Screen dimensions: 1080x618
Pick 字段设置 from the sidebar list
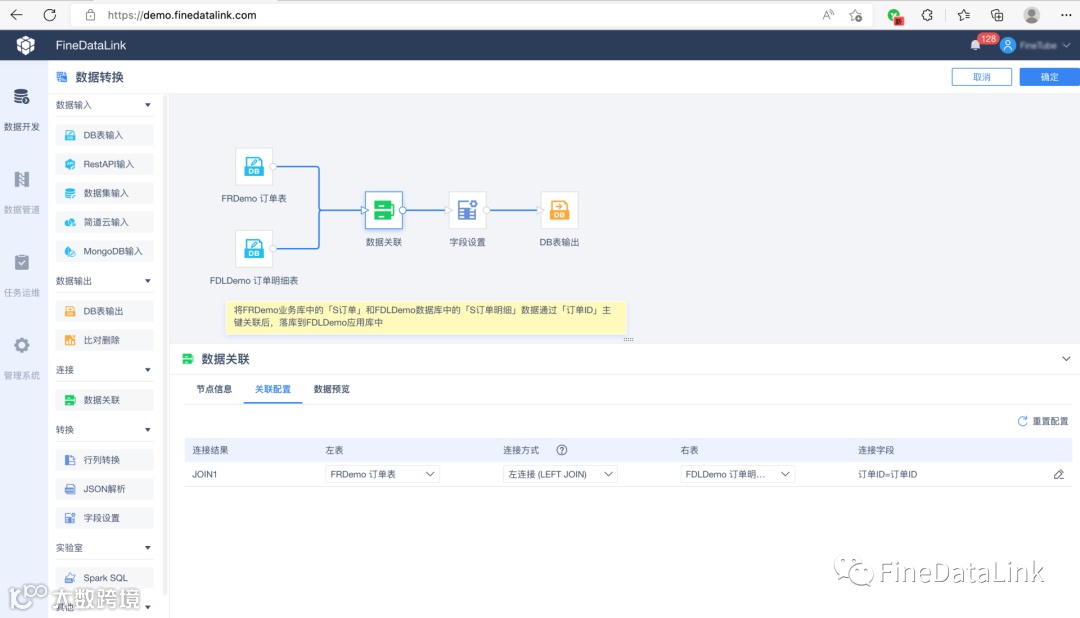105,517
